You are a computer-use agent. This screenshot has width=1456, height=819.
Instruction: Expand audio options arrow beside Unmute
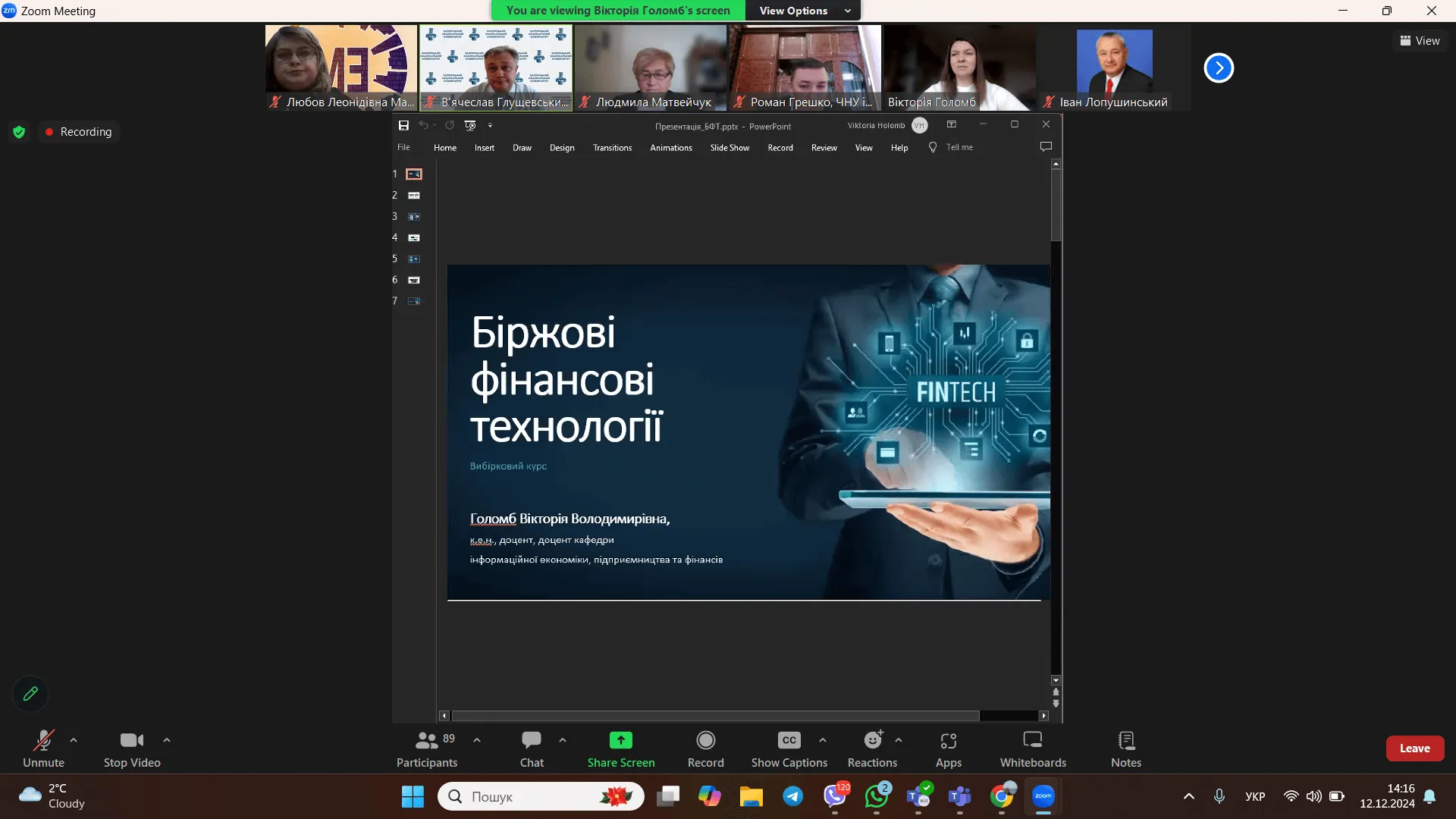74,740
